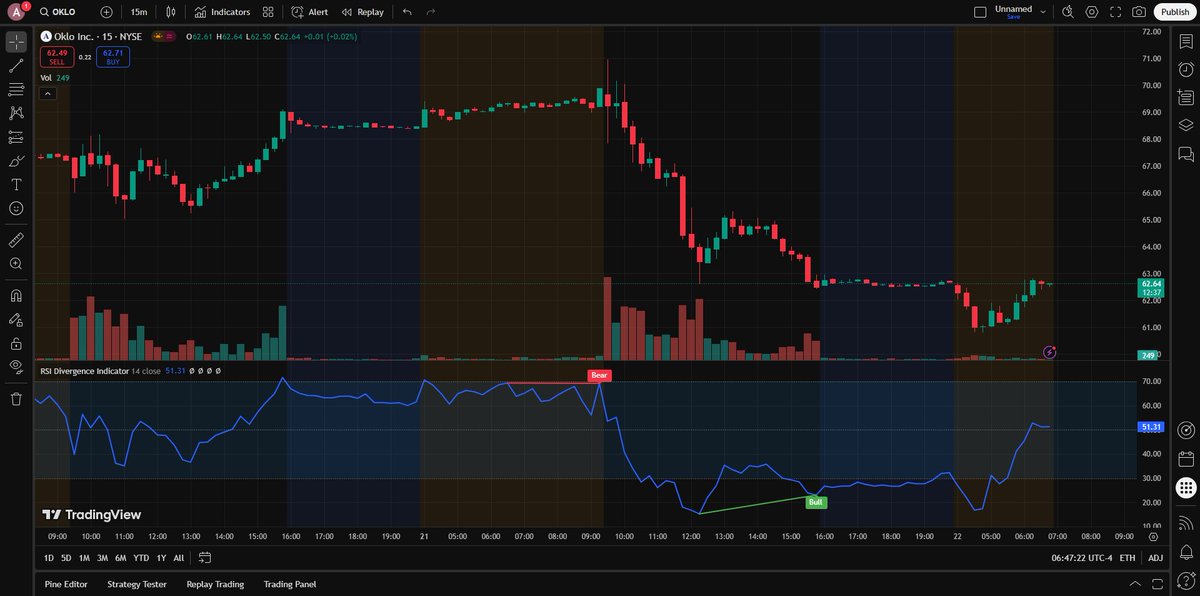Toggle stay in drawing mode
This screenshot has width=1200, height=596.
16,320
